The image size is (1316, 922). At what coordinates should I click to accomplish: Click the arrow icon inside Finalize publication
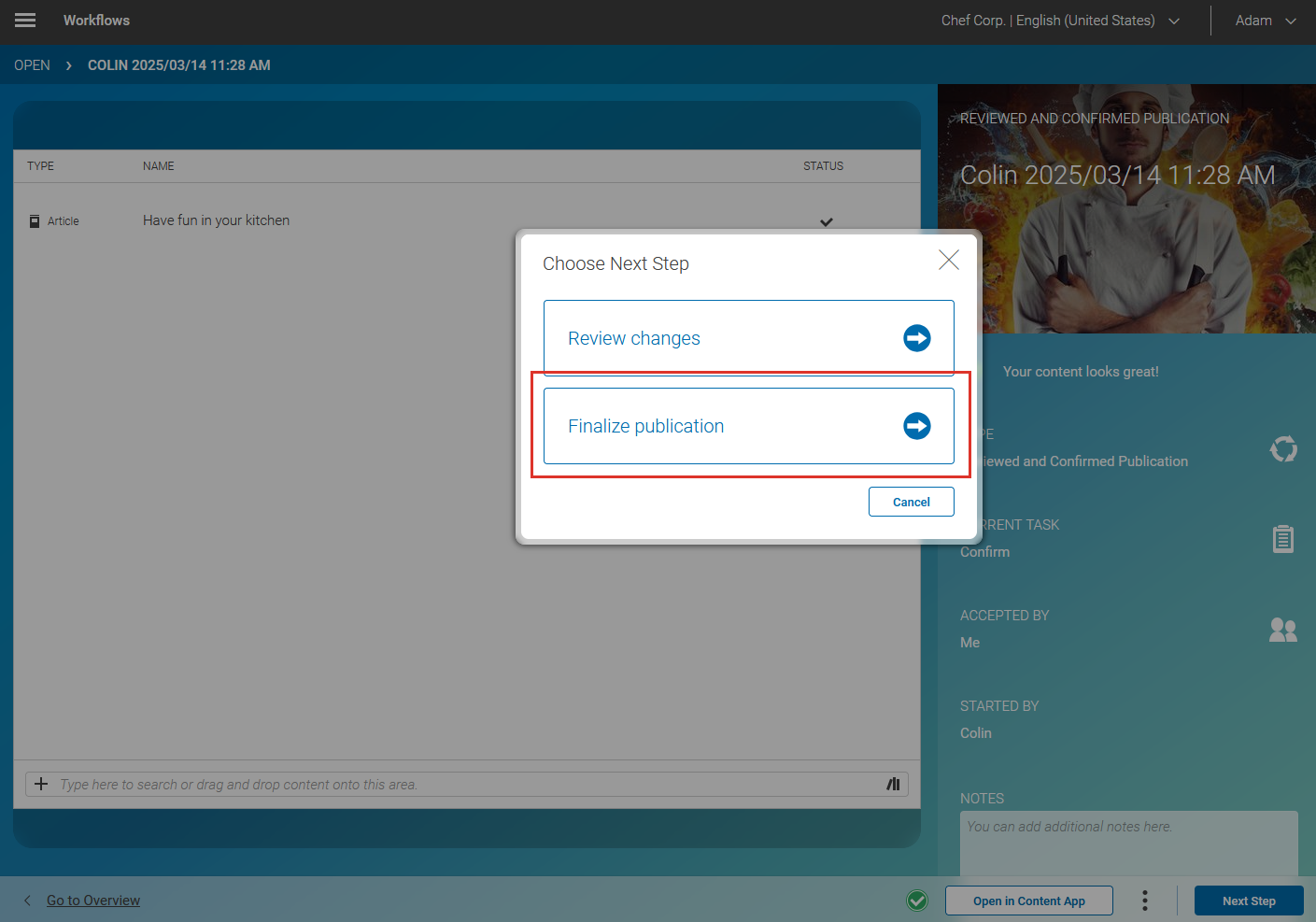[x=917, y=426]
